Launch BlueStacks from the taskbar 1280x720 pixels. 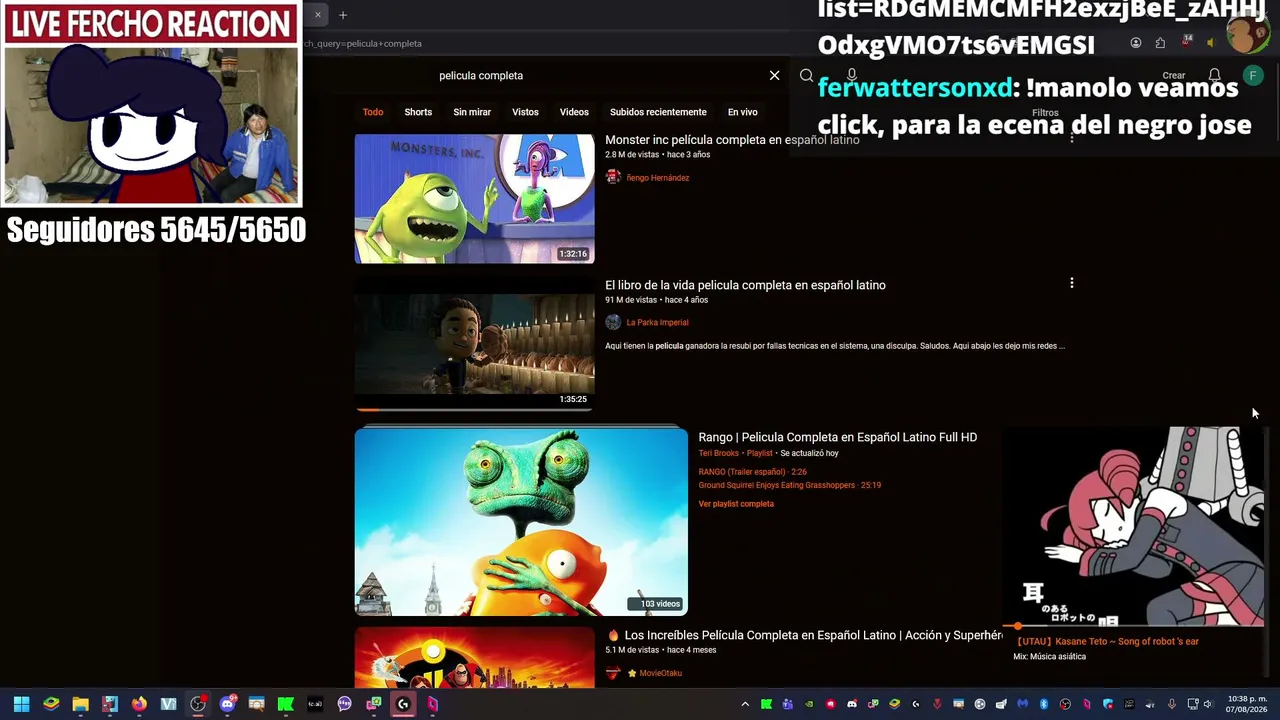click(x=51, y=704)
